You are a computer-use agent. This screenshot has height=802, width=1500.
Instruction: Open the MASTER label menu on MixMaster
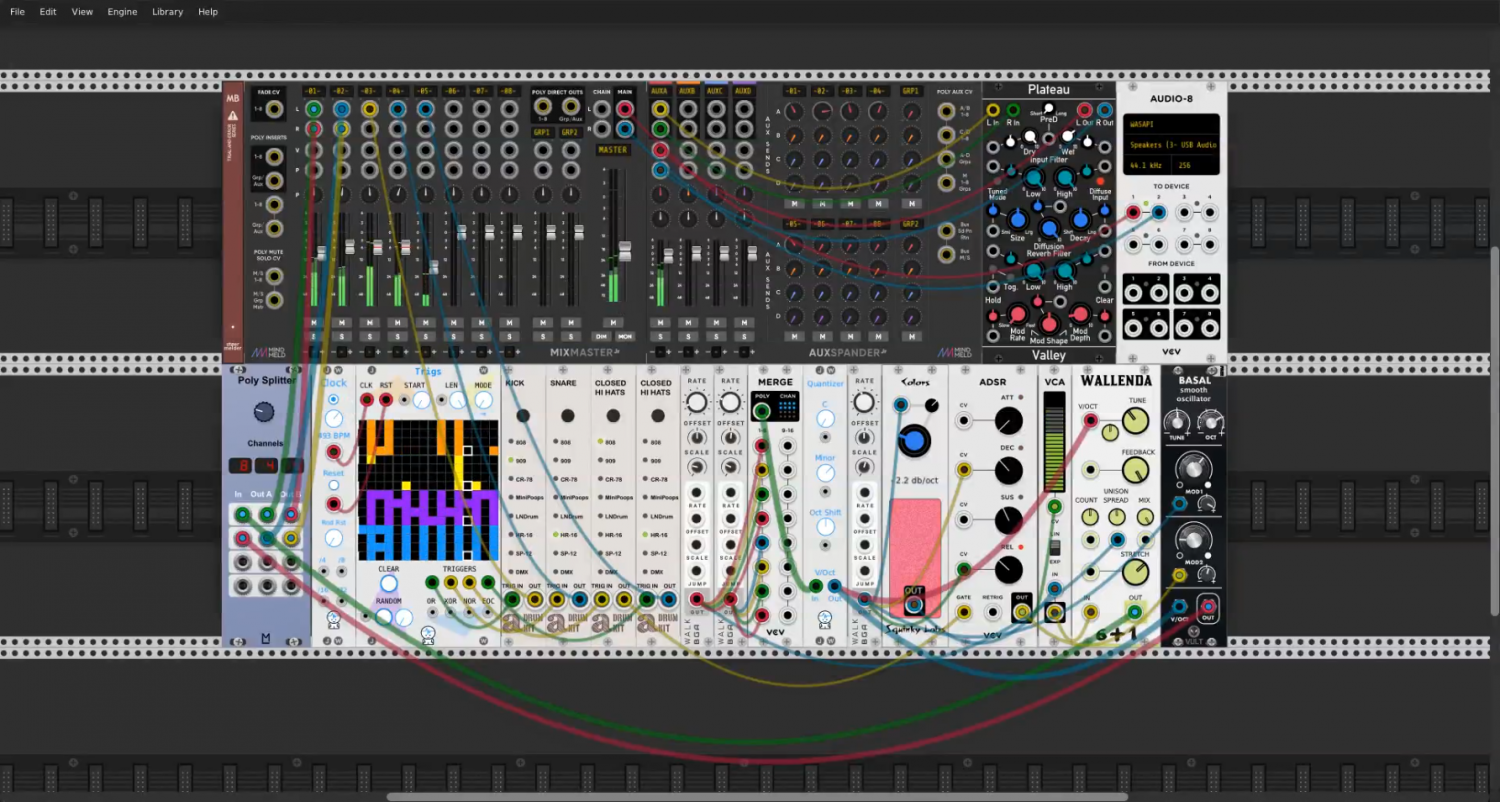click(x=613, y=150)
